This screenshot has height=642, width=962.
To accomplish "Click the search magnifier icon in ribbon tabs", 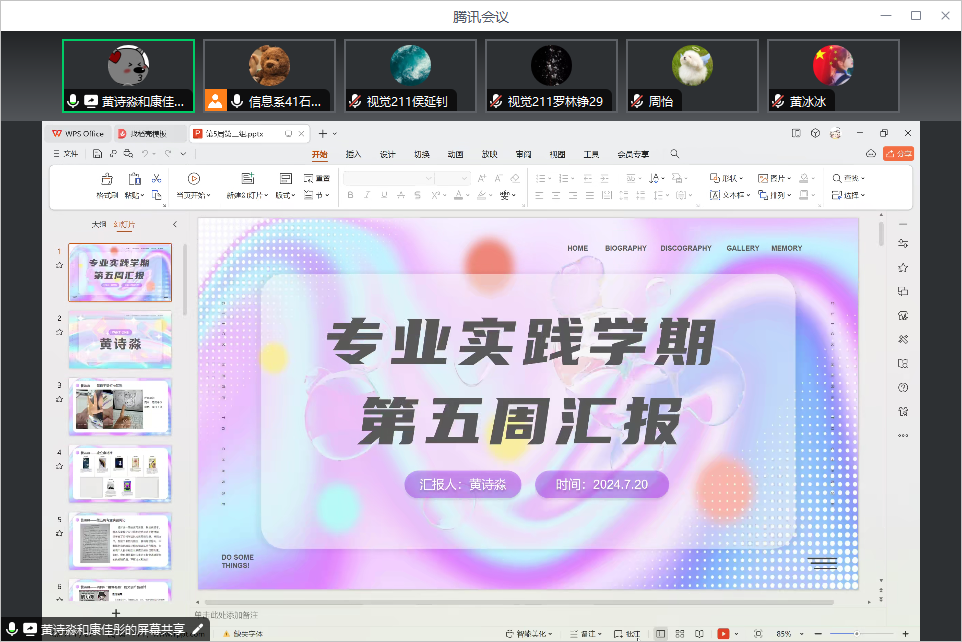I will (675, 154).
